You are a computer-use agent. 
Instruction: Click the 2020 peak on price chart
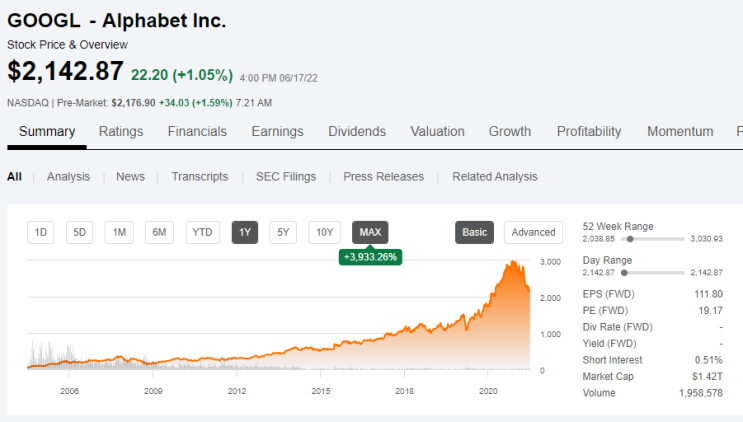point(513,262)
